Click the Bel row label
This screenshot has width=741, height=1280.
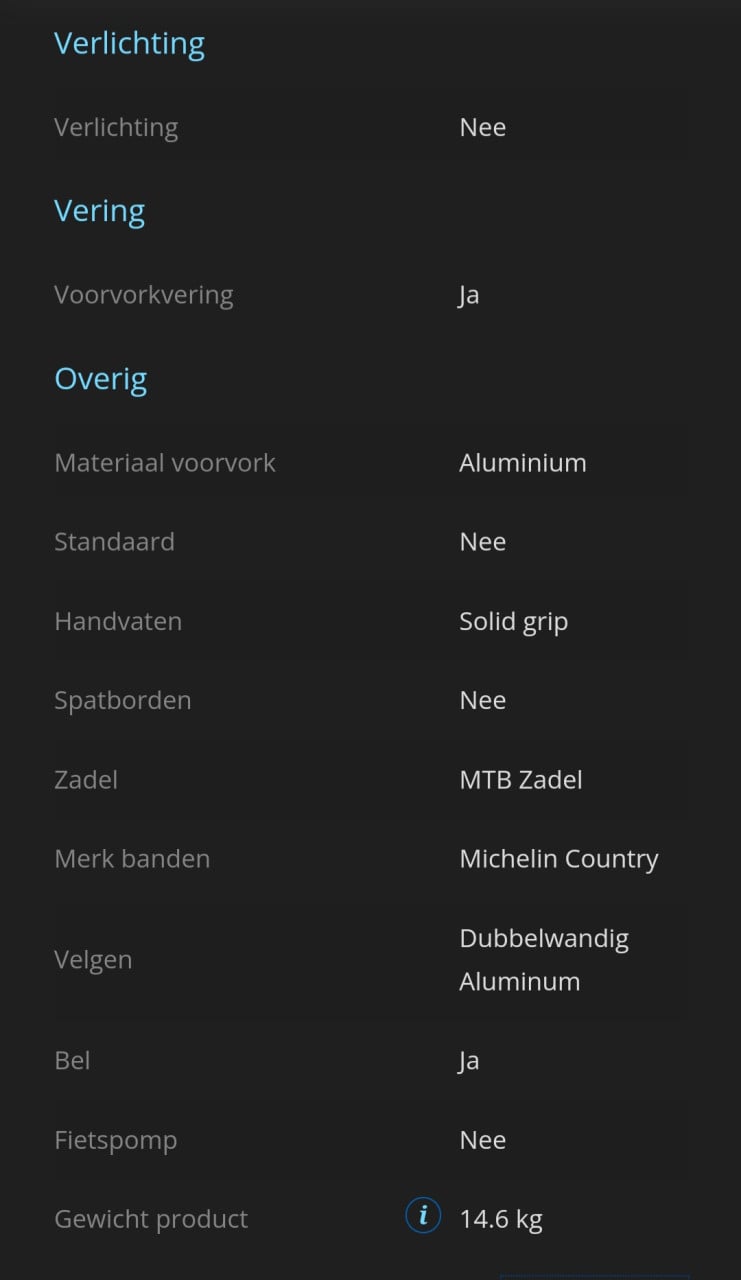coord(72,1061)
